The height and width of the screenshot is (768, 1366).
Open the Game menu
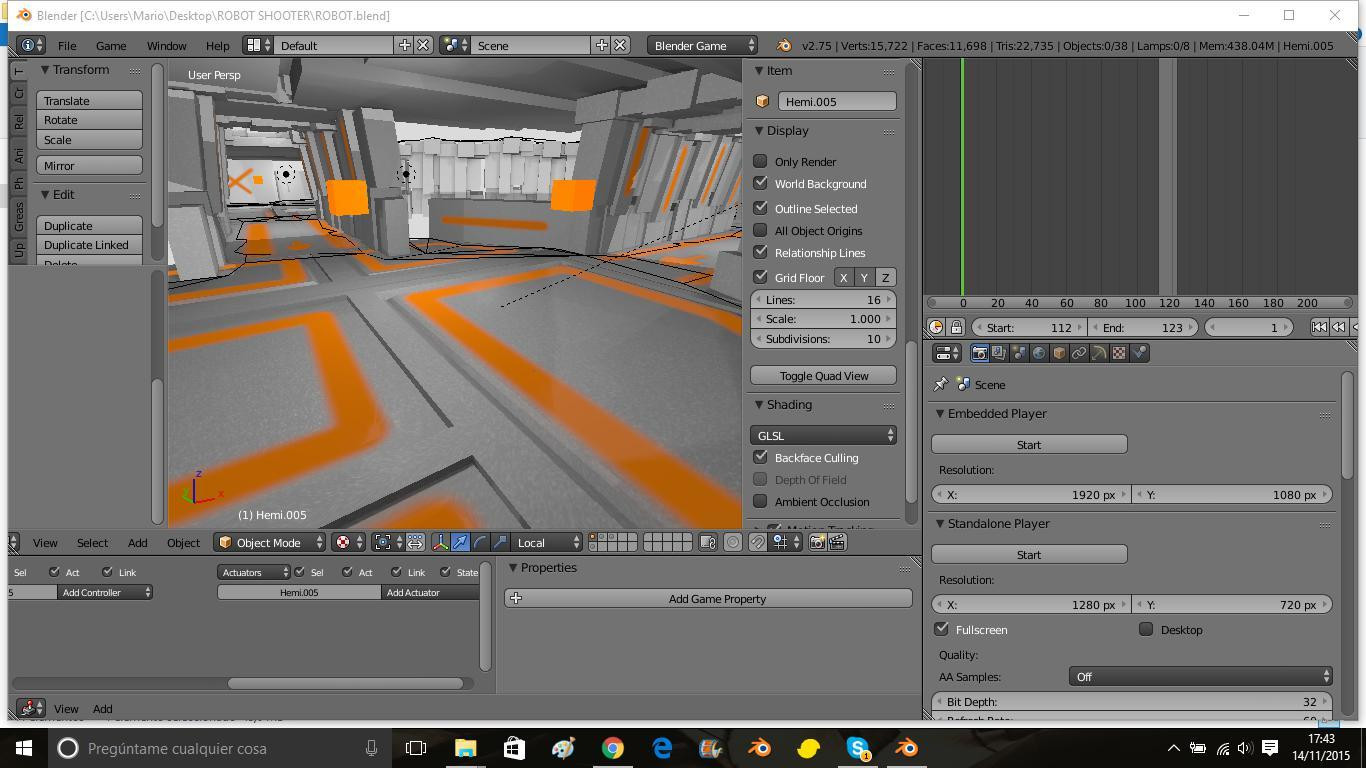point(111,45)
